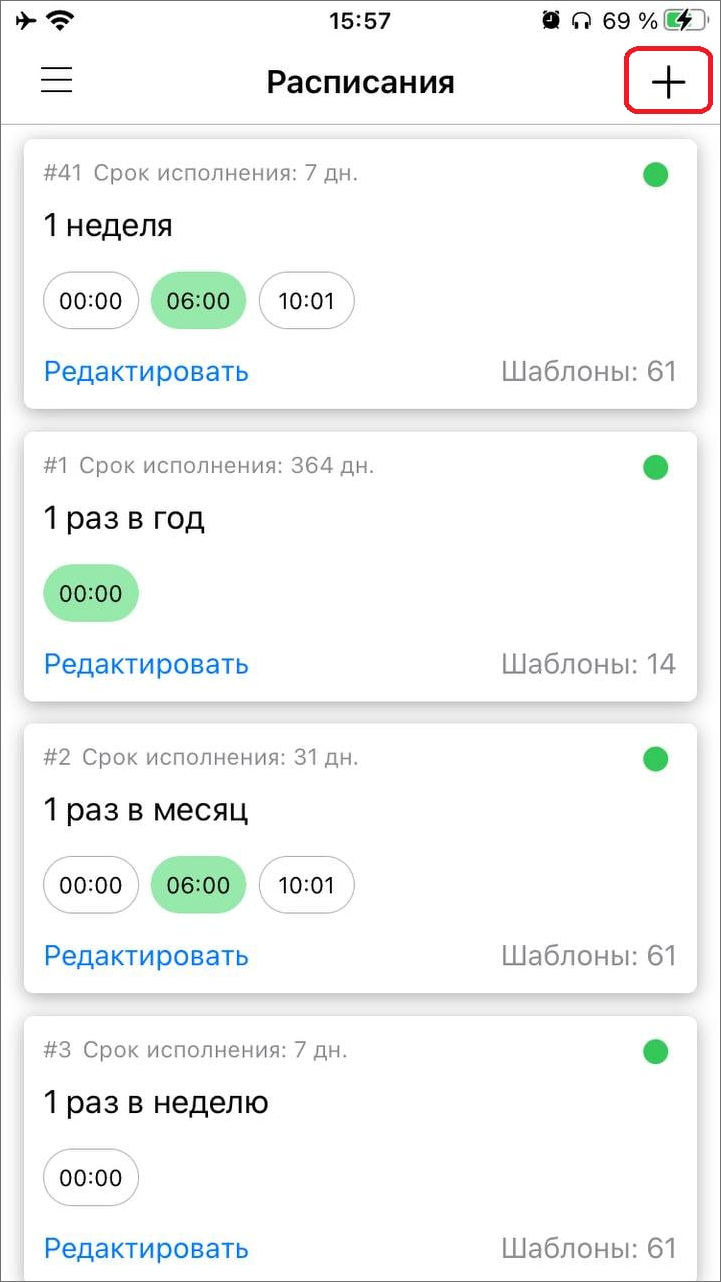Toggle 10:01 time chip in '1 раз в месяц'
This screenshot has width=721, height=1282.
[x=306, y=884]
